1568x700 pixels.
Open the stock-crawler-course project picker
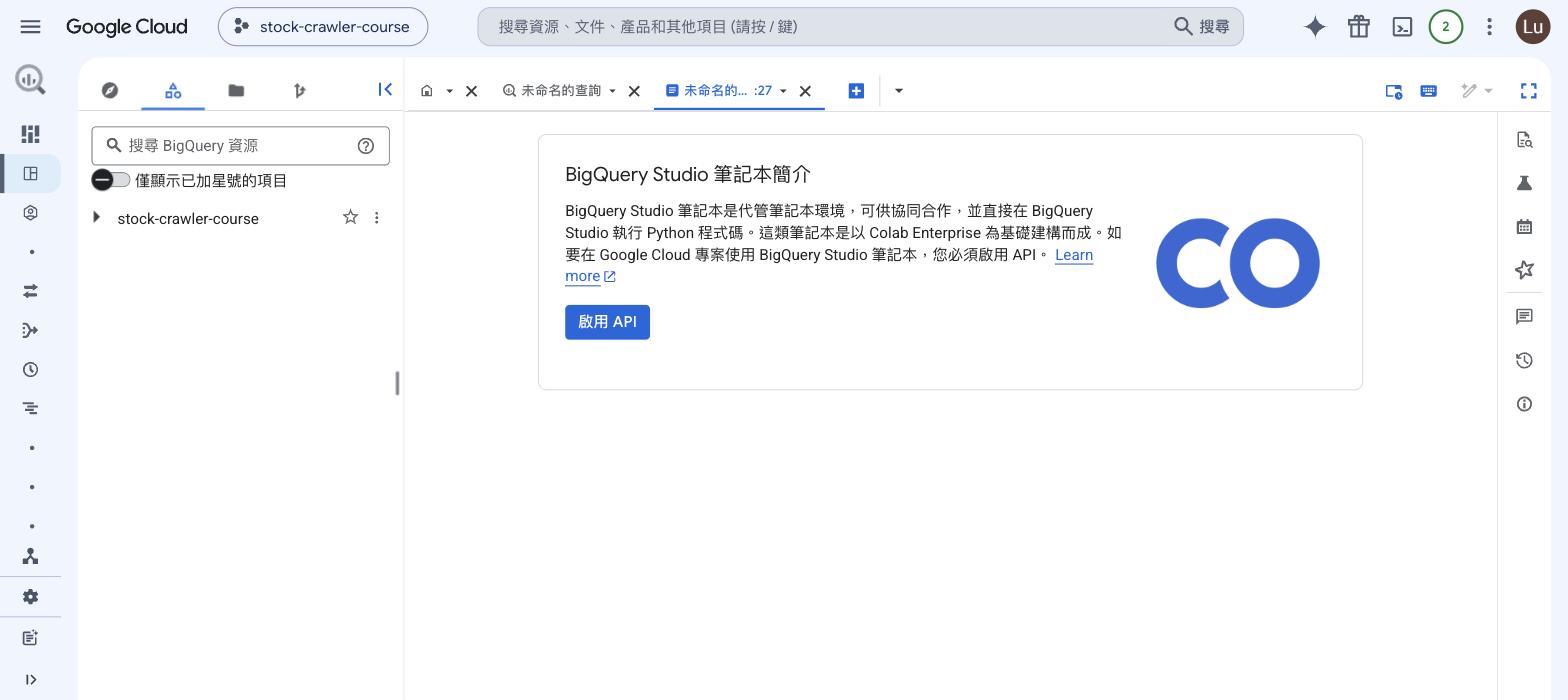(323, 27)
